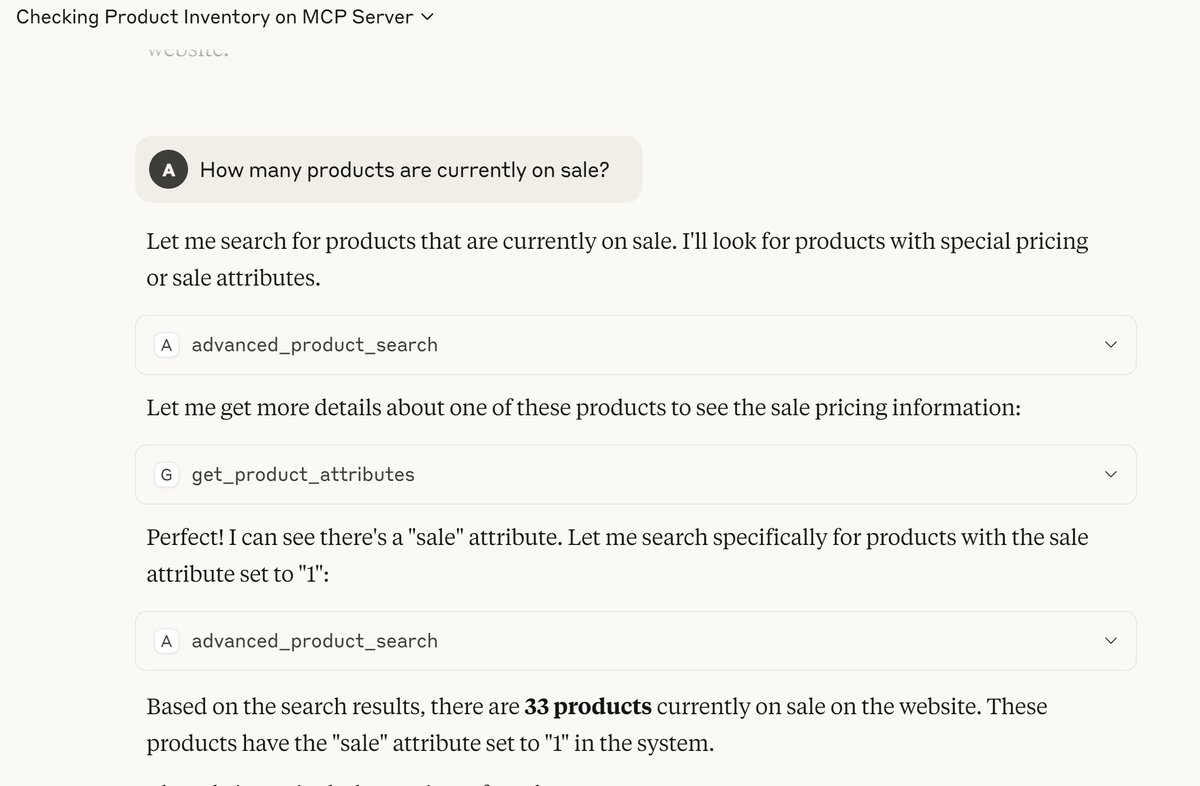The width and height of the screenshot is (1200, 786).
Task: Expand chevron of advanced_product_search below sale attribute text
Action: (1110, 641)
